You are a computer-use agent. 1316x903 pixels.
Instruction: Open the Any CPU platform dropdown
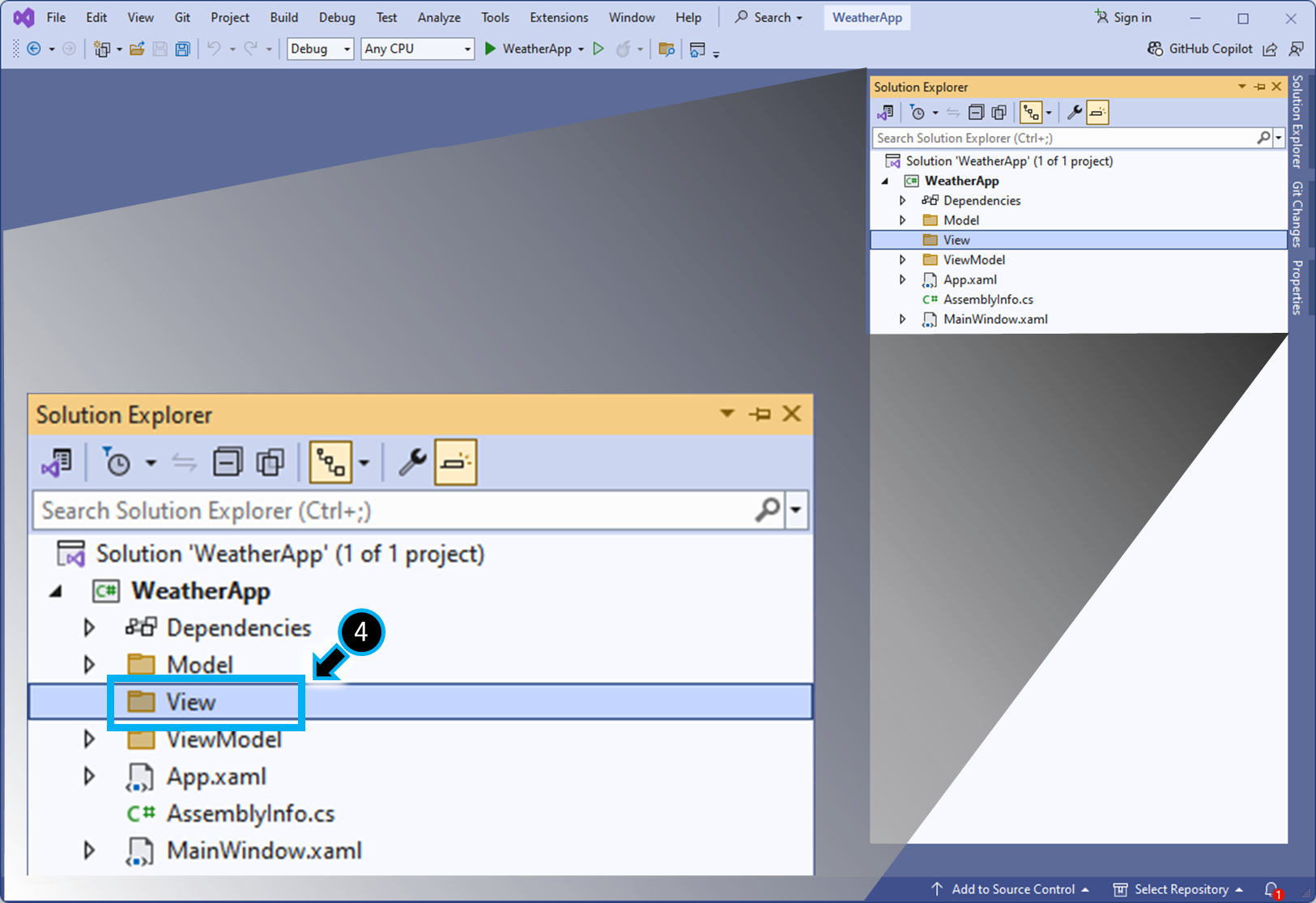417,49
